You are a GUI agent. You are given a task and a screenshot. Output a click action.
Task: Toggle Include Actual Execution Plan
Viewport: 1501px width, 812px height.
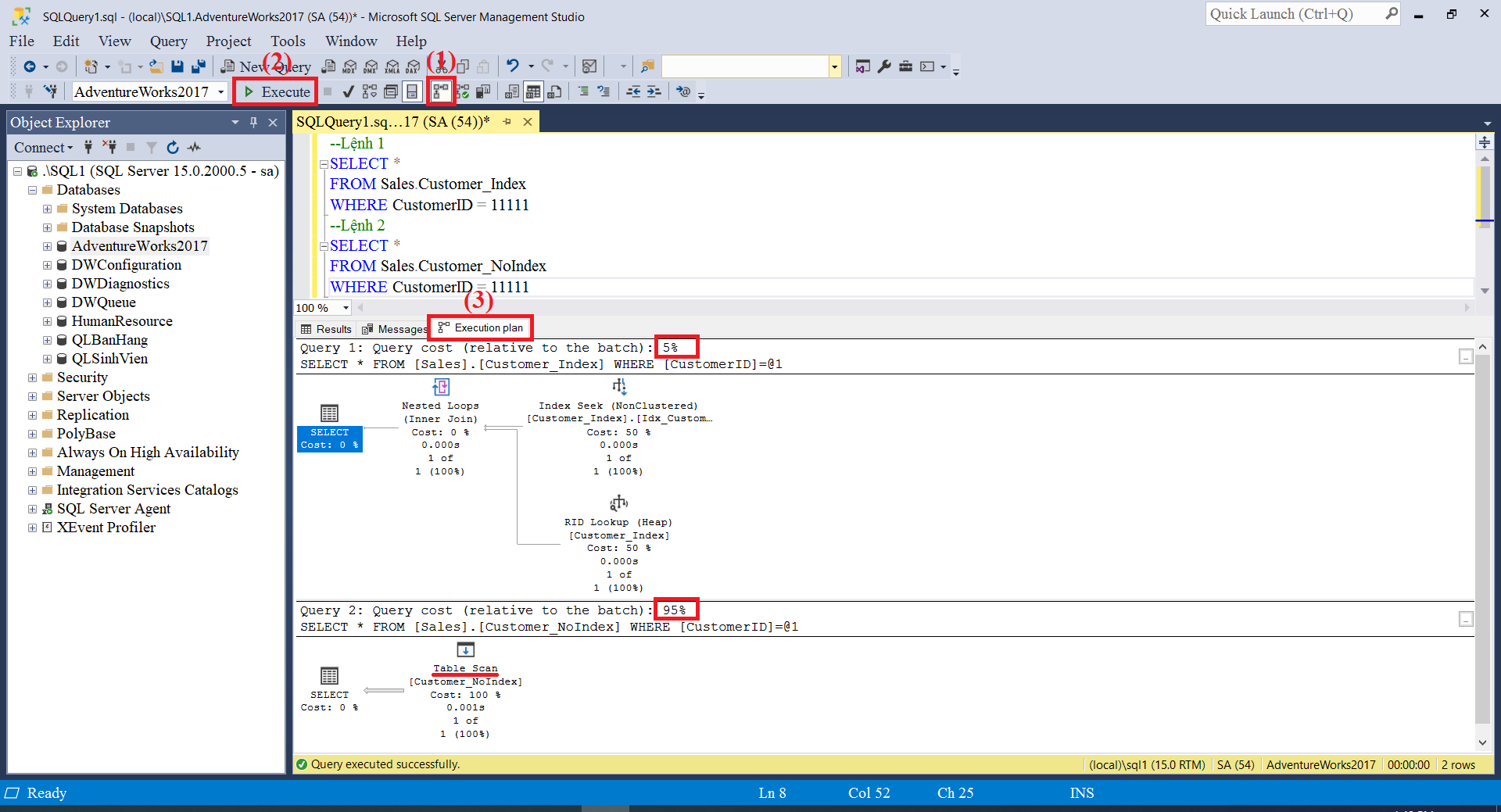point(442,92)
